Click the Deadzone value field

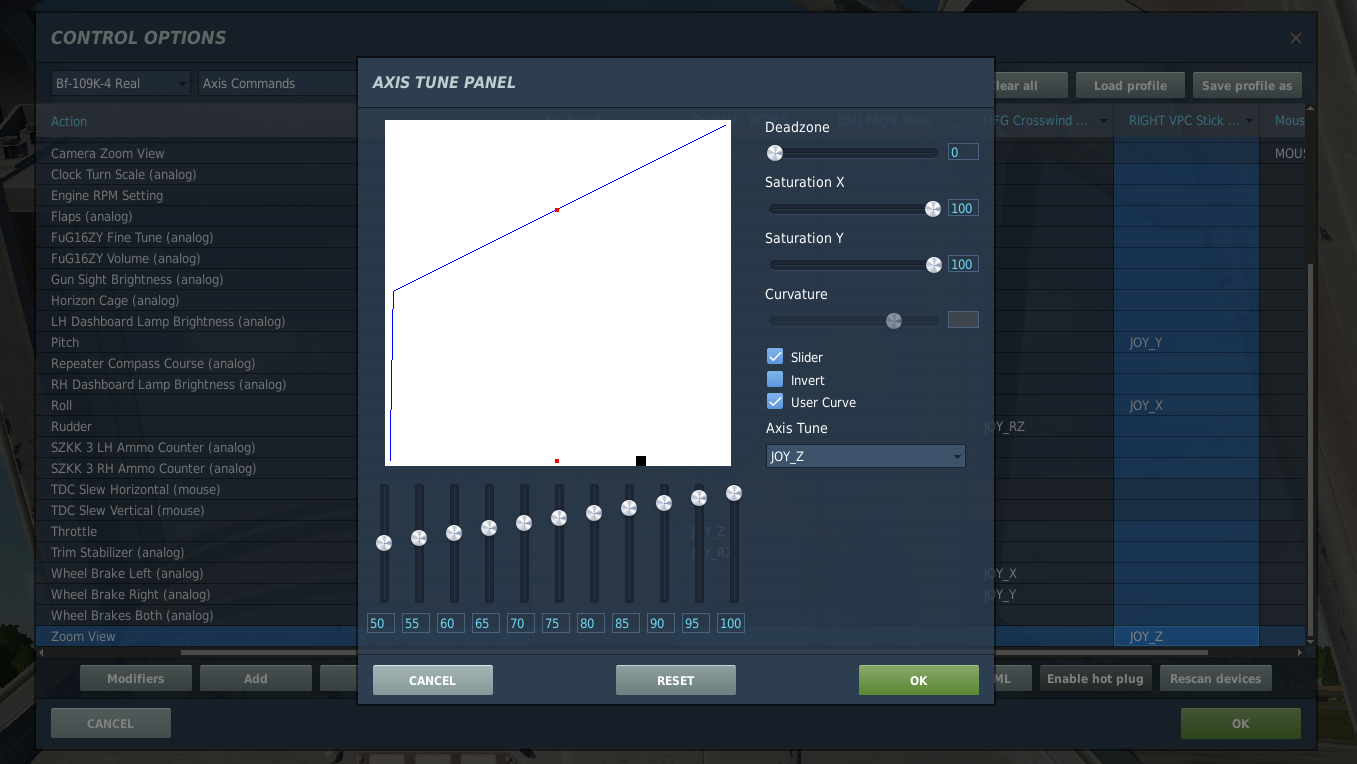[963, 152]
